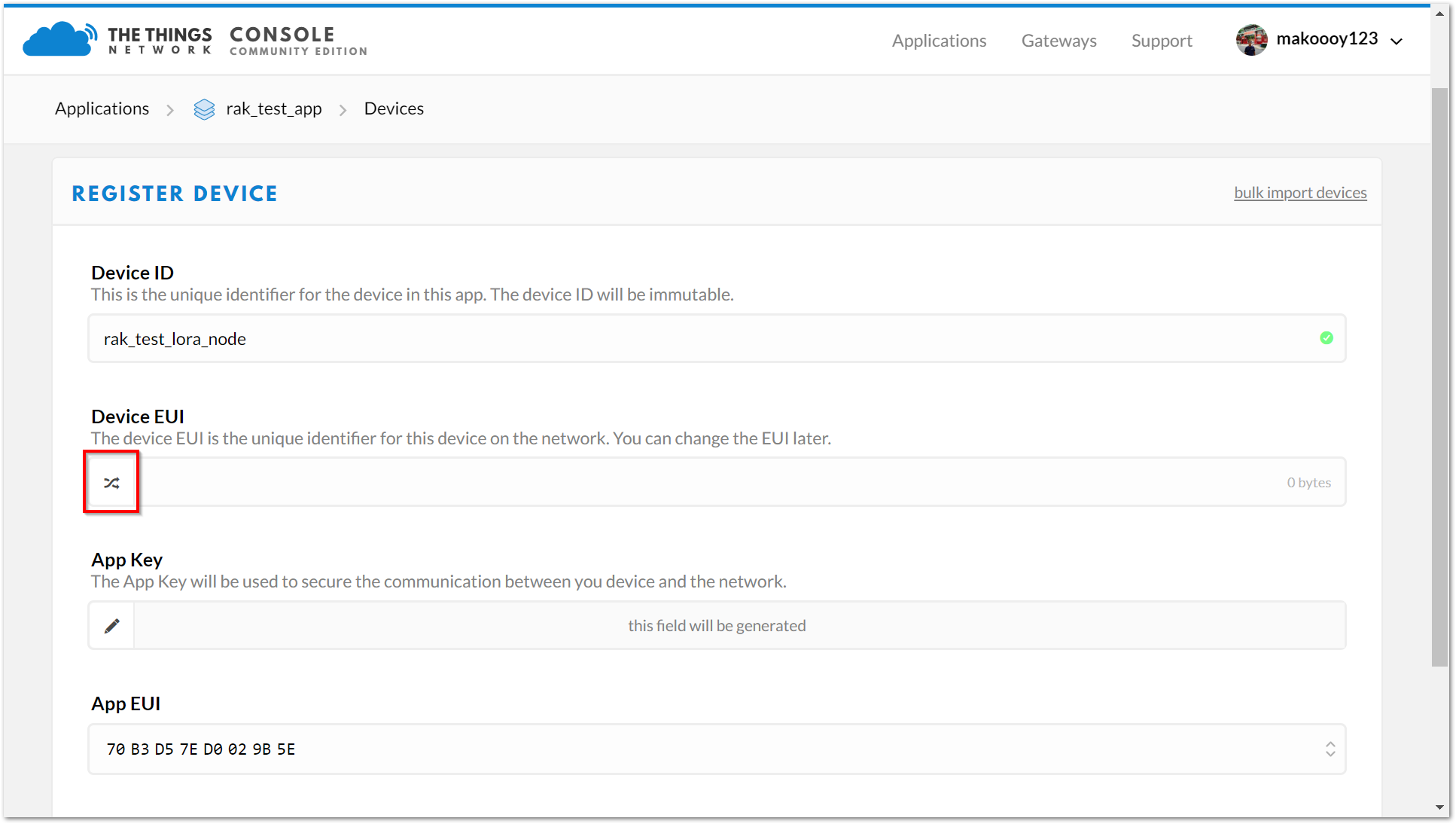Click the App Key pencil edit icon
Image resolution: width=1456 pixels, height=824 pixels.
[111, 626]
